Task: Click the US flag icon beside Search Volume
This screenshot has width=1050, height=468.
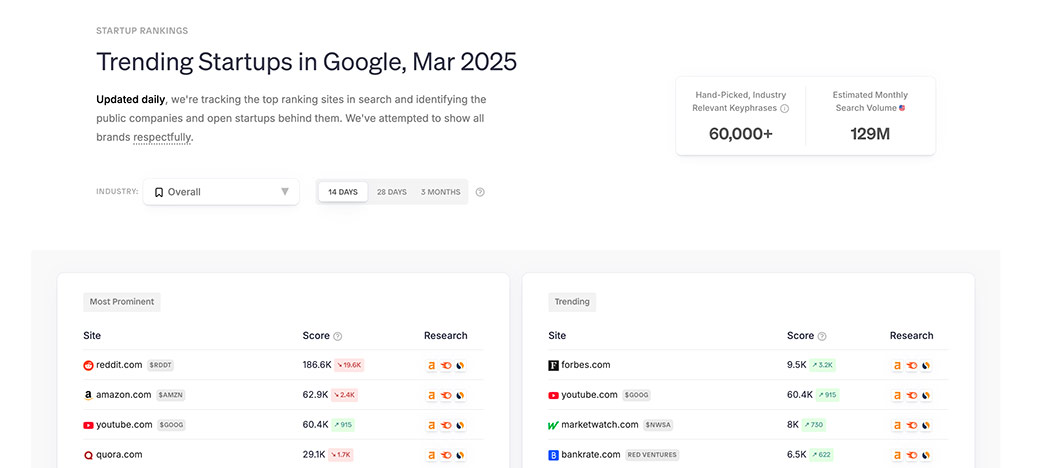Action: [x=902, y=108]
